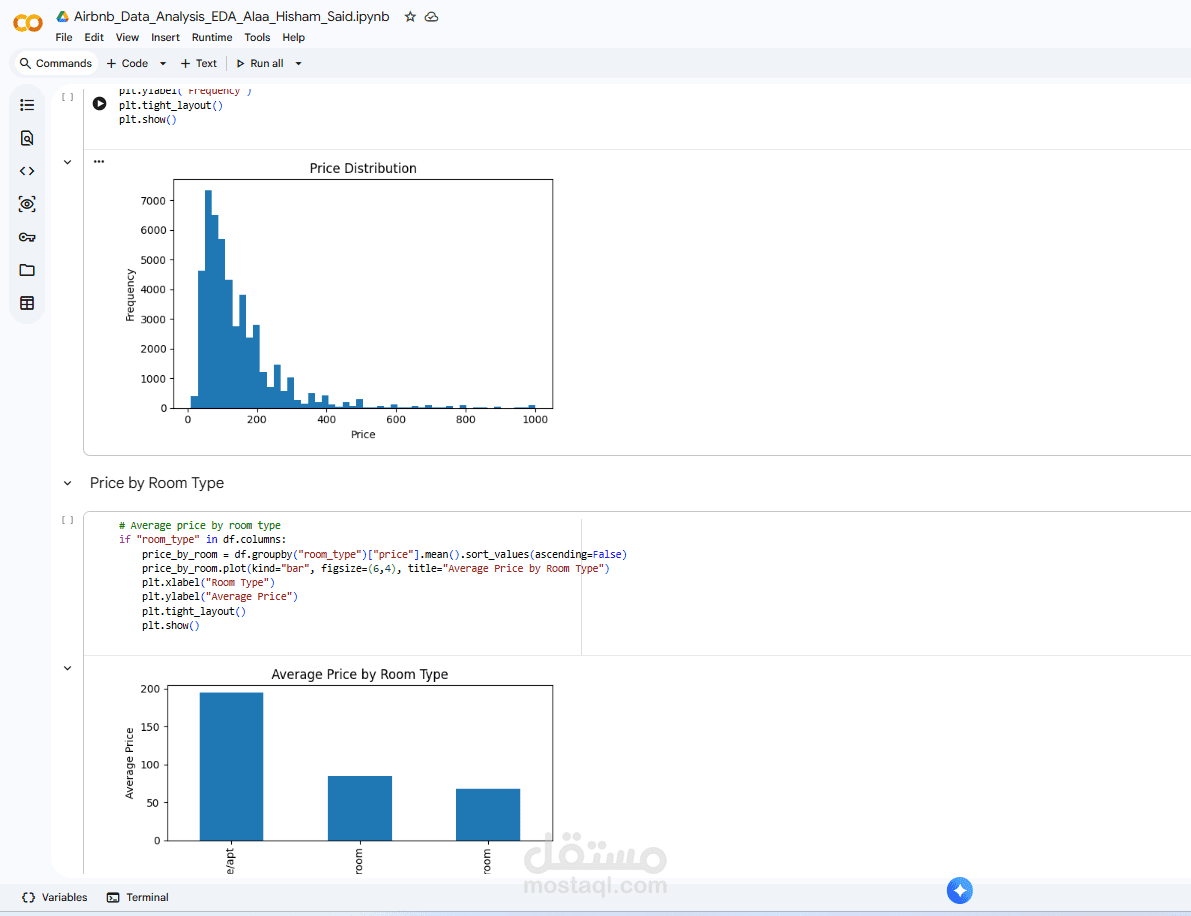The width and height of the screenshot is (1191, 916).
Task: Open the Files folder icon
Action: click(x=27, y=270)
